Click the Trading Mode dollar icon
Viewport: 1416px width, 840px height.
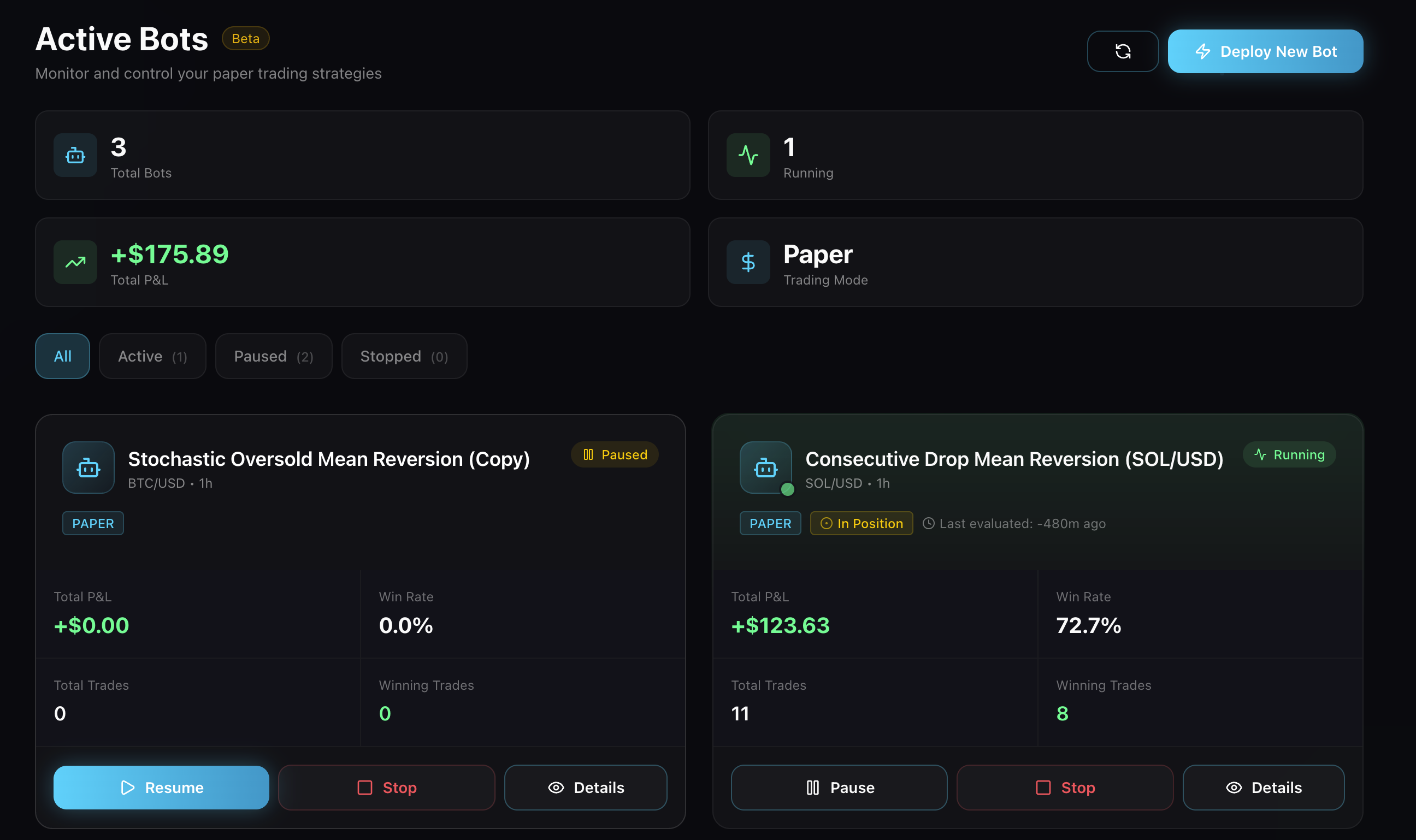point(748,262)
